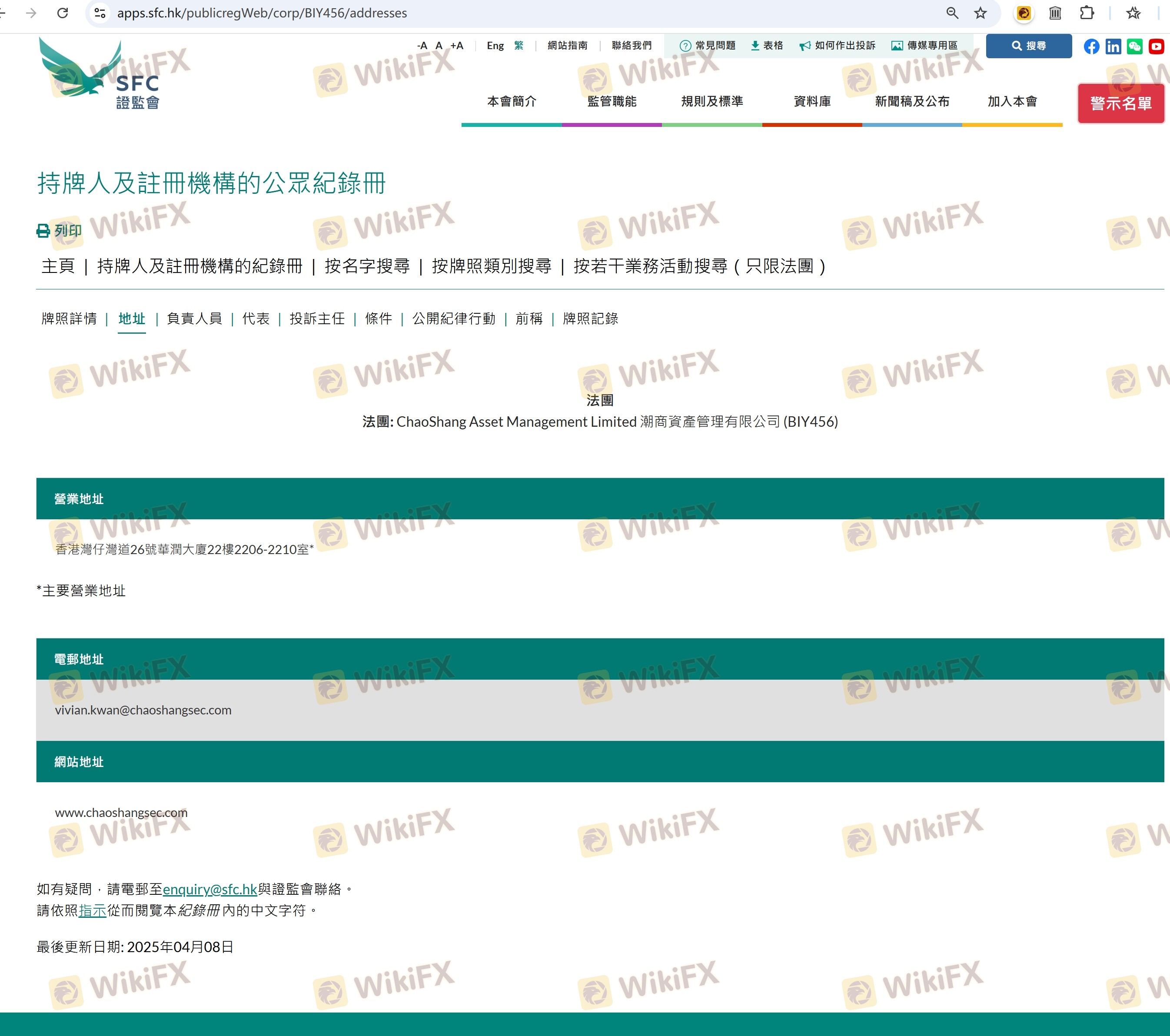Click the Facebook icon in header

[1091, 46]
